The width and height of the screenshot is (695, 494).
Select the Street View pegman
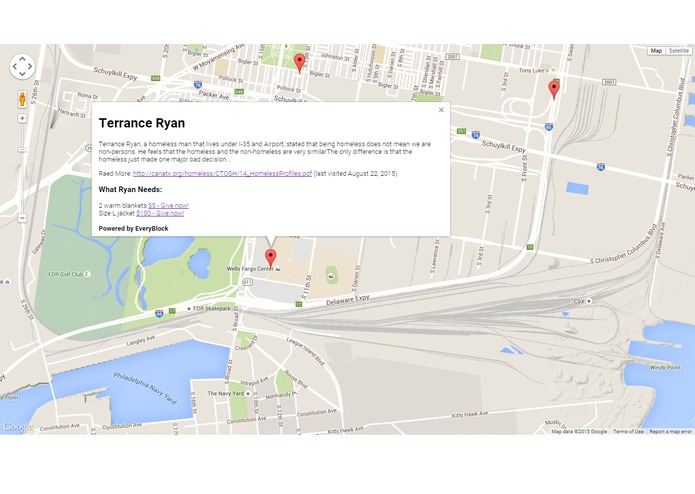[22, 99]
